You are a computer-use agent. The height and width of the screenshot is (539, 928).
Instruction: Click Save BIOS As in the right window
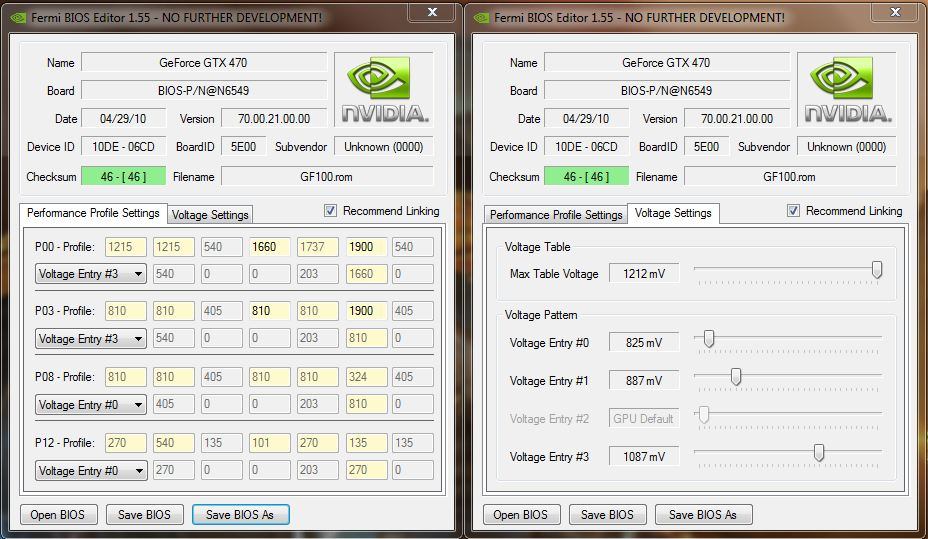click(703, 515)
